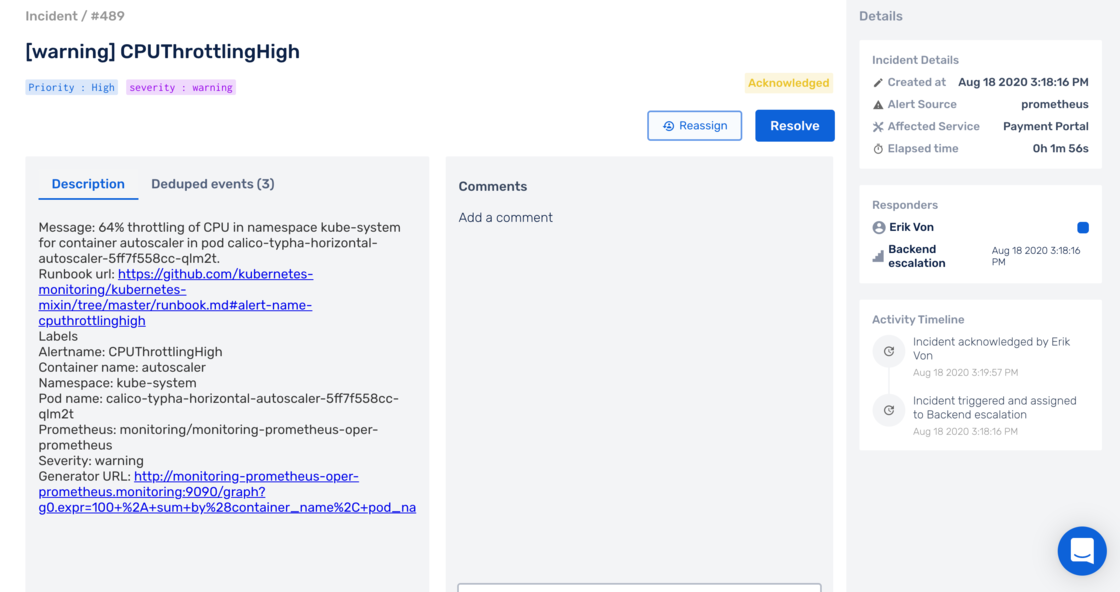Click the Alertname: CPUThrottlingHigh line
Image resolution: width=1120 pixels, height=592 pixels.
pyautogui.click(x=130, y=352)
